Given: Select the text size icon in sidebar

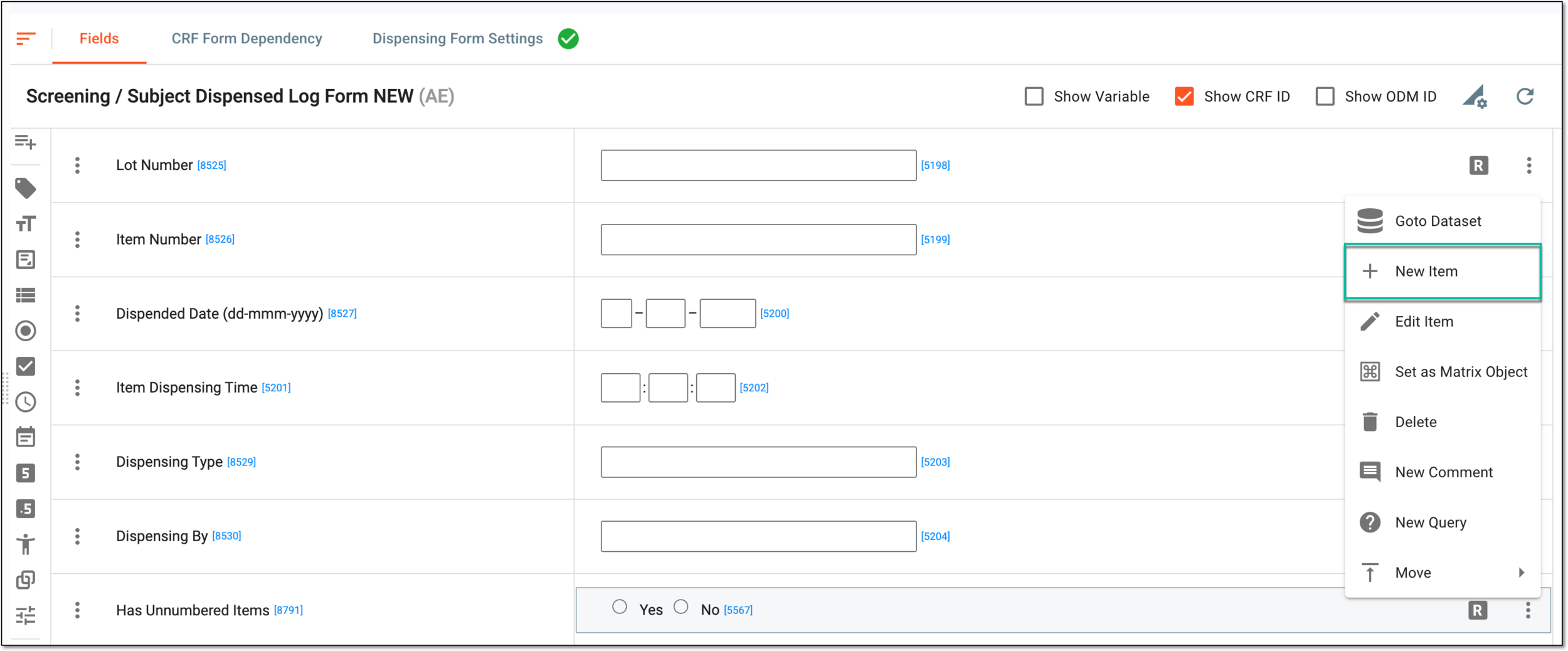Looking at the screenshot, I should pyautogui.click(x=26, y=224).
